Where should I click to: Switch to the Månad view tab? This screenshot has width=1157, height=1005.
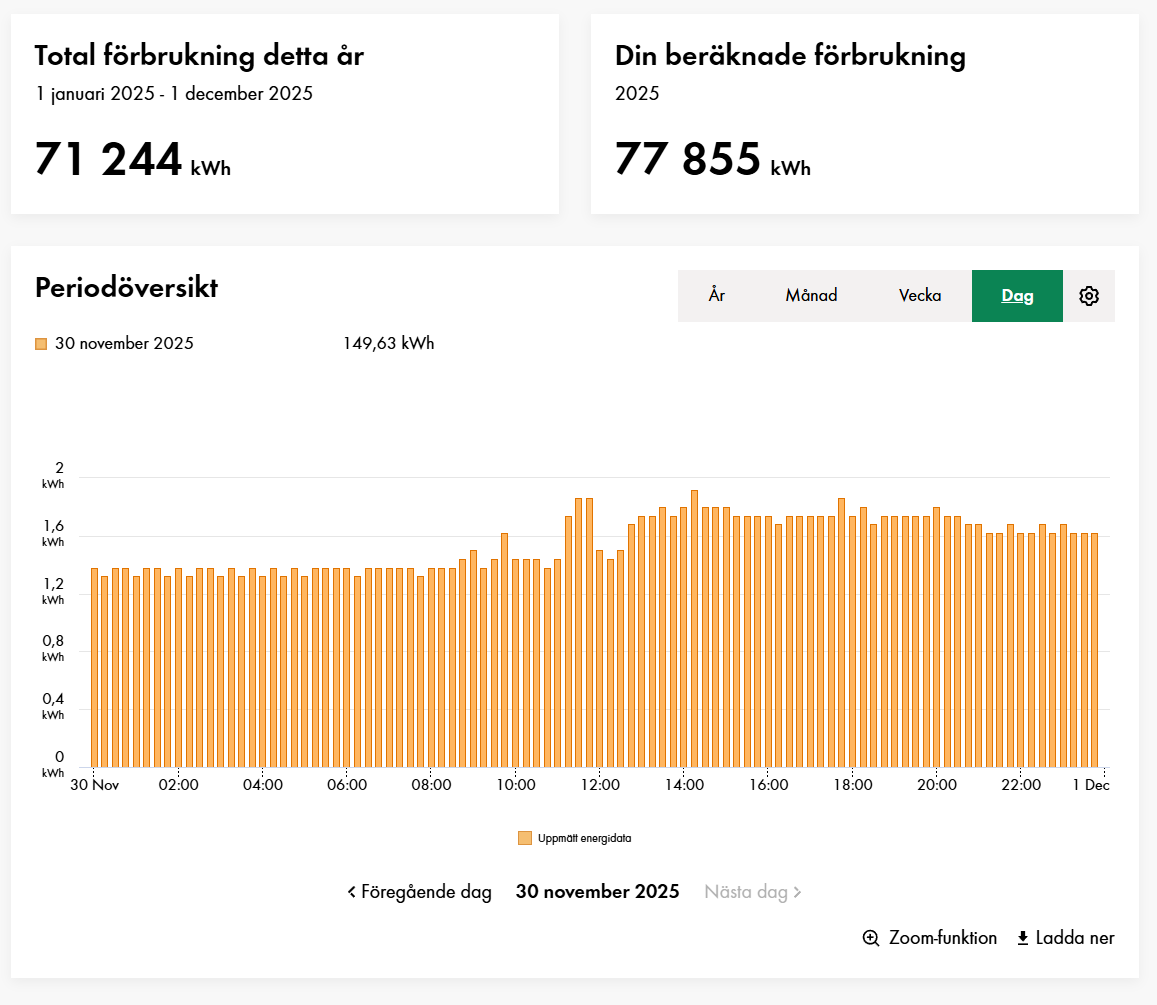pyautogui.click(x=811, y=296)
